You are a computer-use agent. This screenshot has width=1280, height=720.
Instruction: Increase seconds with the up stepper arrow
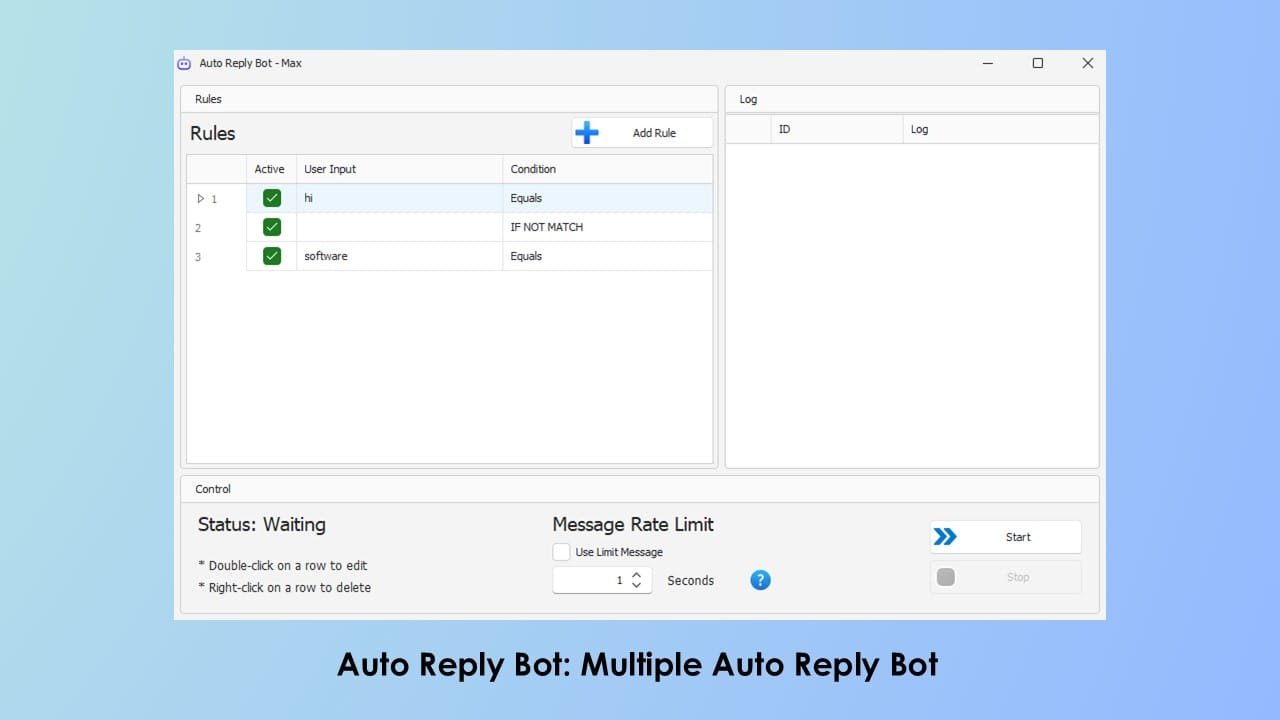coord(637,575)
